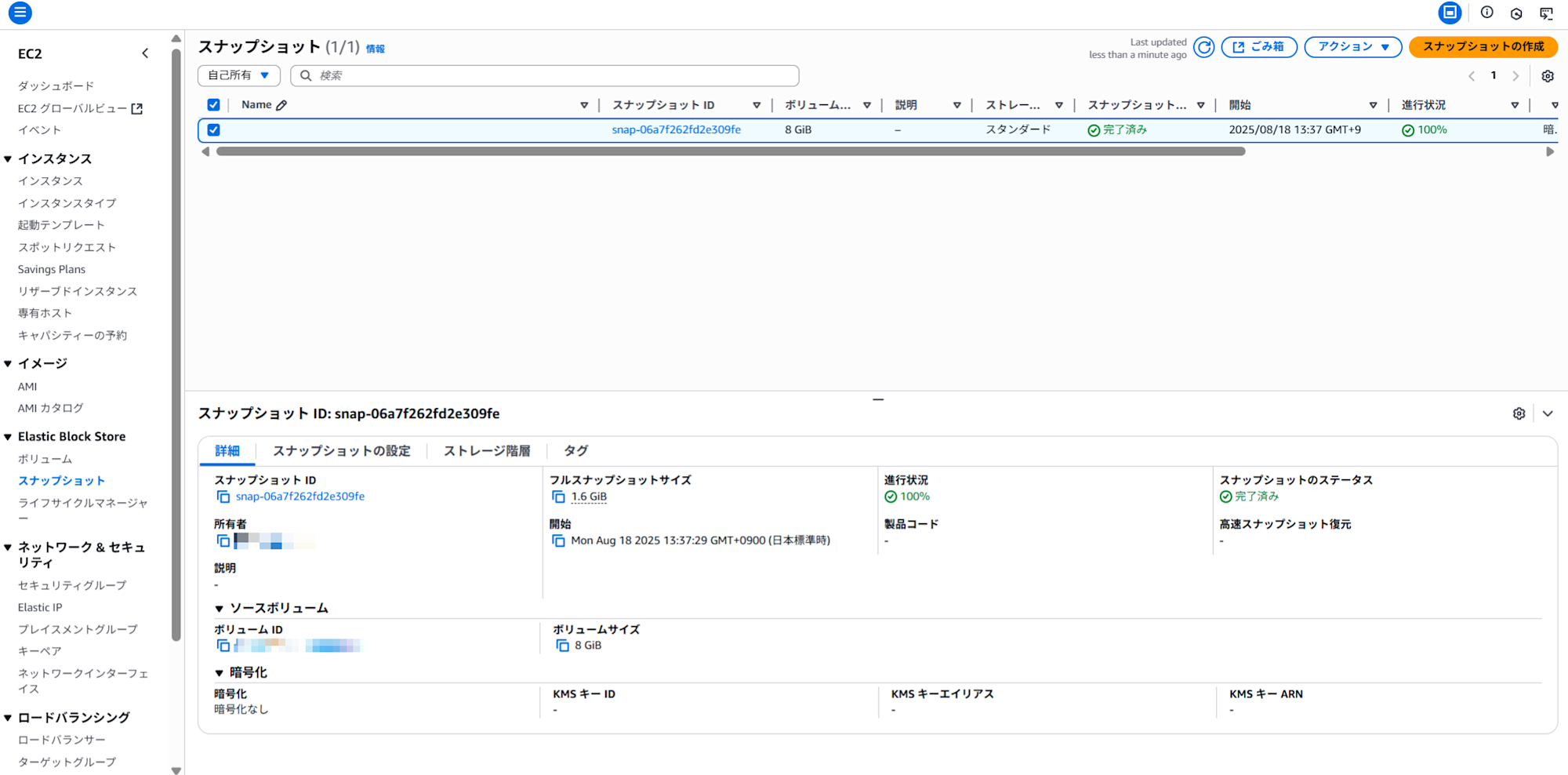The image size is (1568, 775).
Task: Go to next results page
Action: coord(1515,76)
